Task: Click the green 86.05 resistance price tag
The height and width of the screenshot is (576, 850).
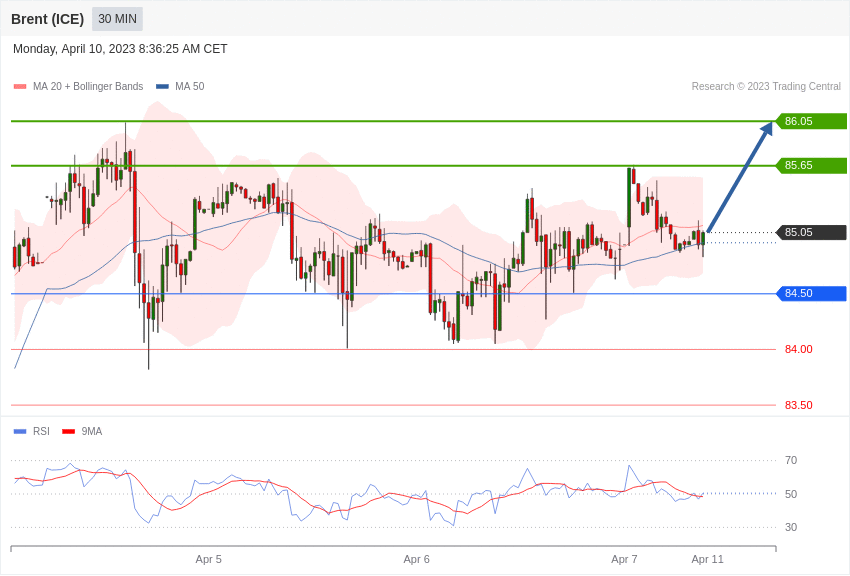Action: (811, 121)
